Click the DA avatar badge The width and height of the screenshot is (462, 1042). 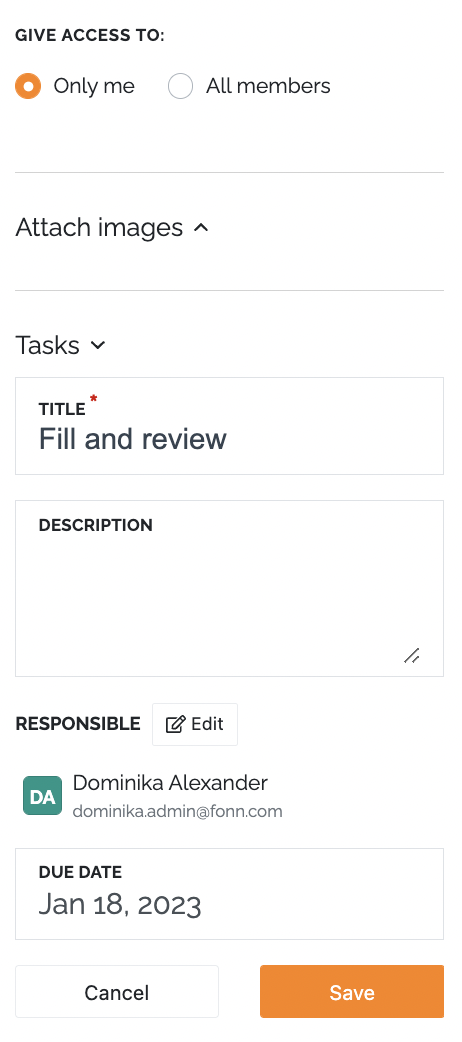tap(43, 795)
